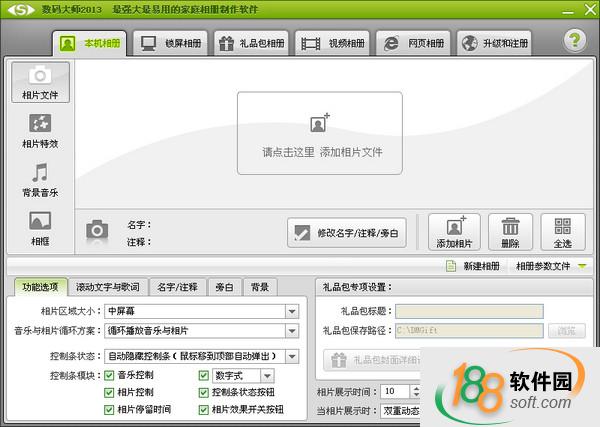This screenshot has width=600, height=427.
Task: Uncheck the 控制条状态按钮 checkbox
Action: pyautogui.click(x=204, y=392)
